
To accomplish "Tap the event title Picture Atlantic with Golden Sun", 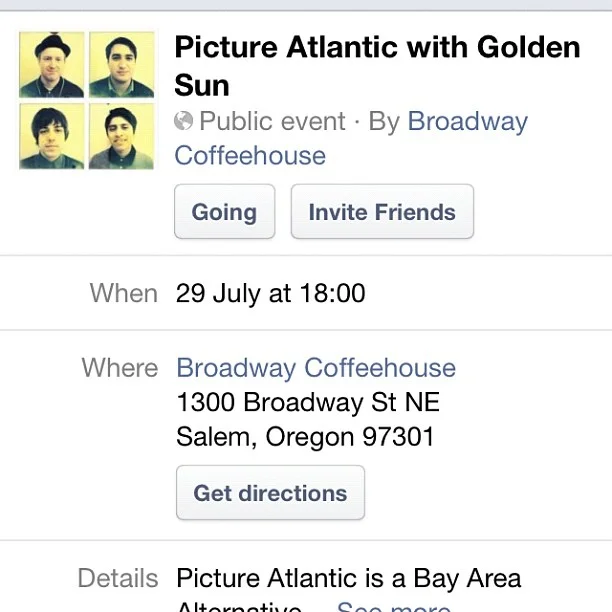I will click(377, 66).
